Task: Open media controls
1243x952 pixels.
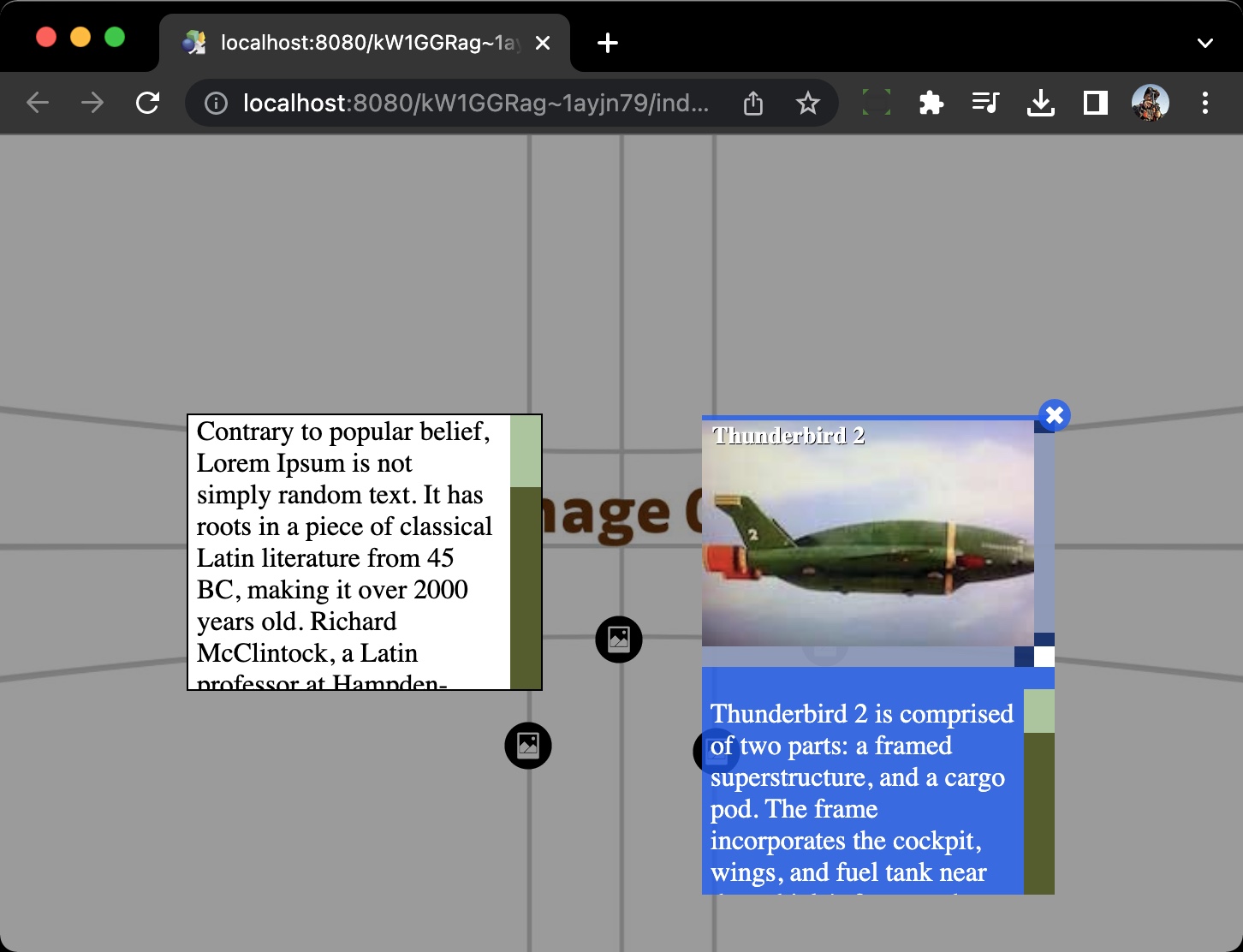Action: pos(985,104)
